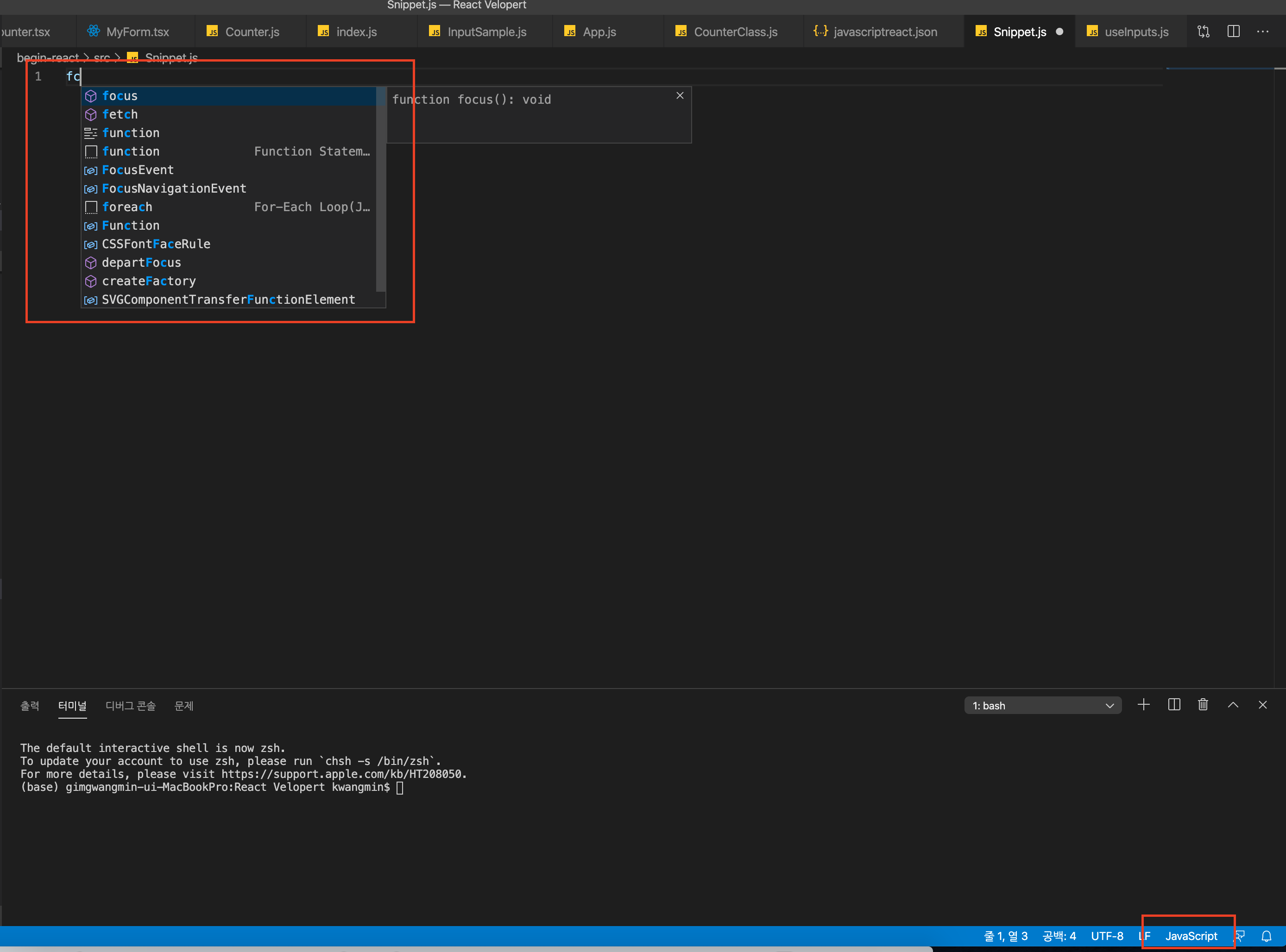Add a new terminal with plus icon
This screenshot has width=1286, height=952.
1144,705
